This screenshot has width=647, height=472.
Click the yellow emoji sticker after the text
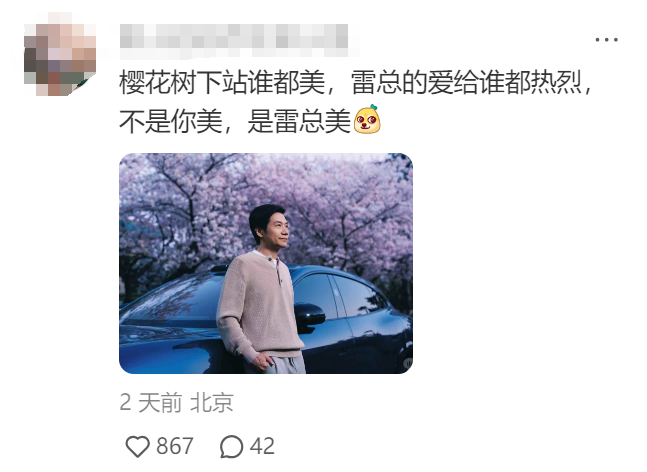tap(367, 119)
